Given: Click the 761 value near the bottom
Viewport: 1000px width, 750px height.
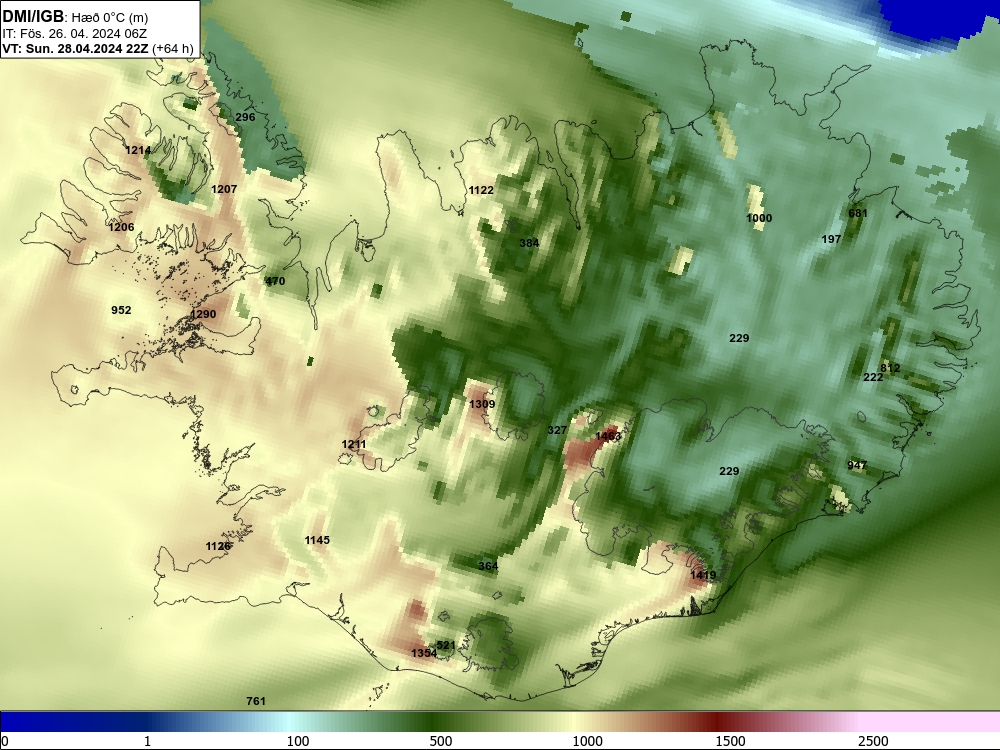Looking at the screenshot, I should coord(256,702).
